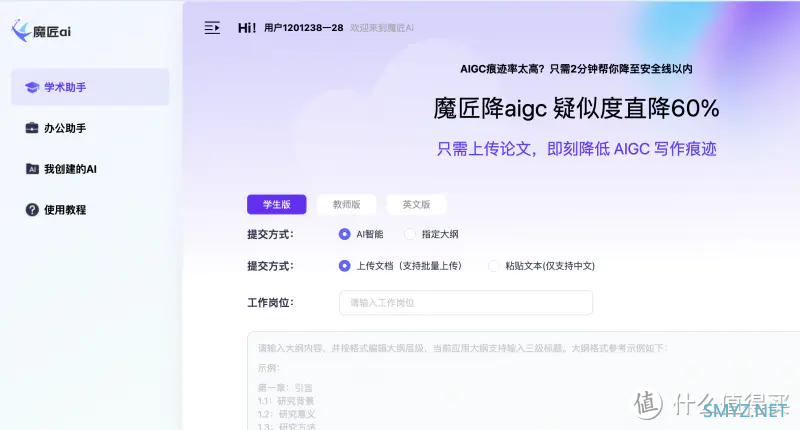800x430 pixels.
Task: Select the 指定大纲 radio option
Action: coord(410,234)
